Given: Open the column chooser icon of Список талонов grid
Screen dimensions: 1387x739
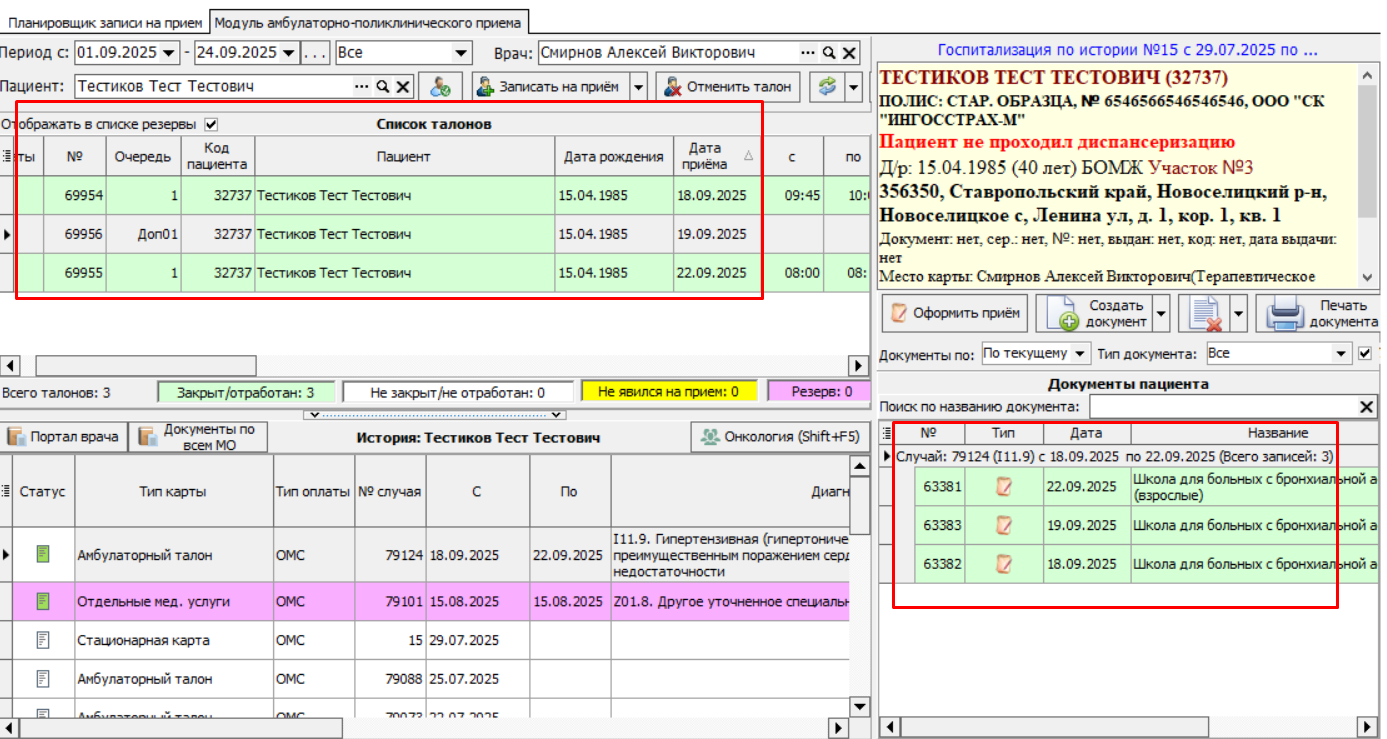Looking at the screenshot, I should point(7,156).
